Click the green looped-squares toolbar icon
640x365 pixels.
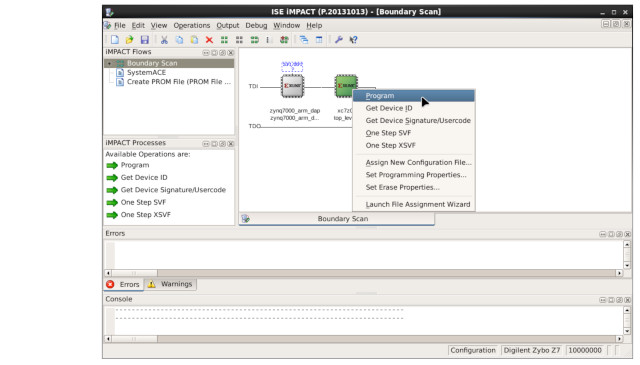click(255, 40)
